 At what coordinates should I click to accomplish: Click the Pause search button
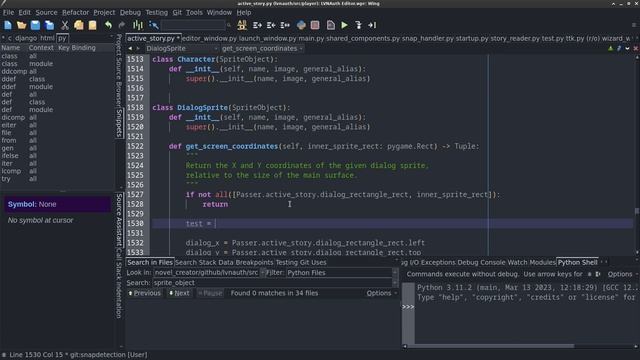[x=210, y=293]
